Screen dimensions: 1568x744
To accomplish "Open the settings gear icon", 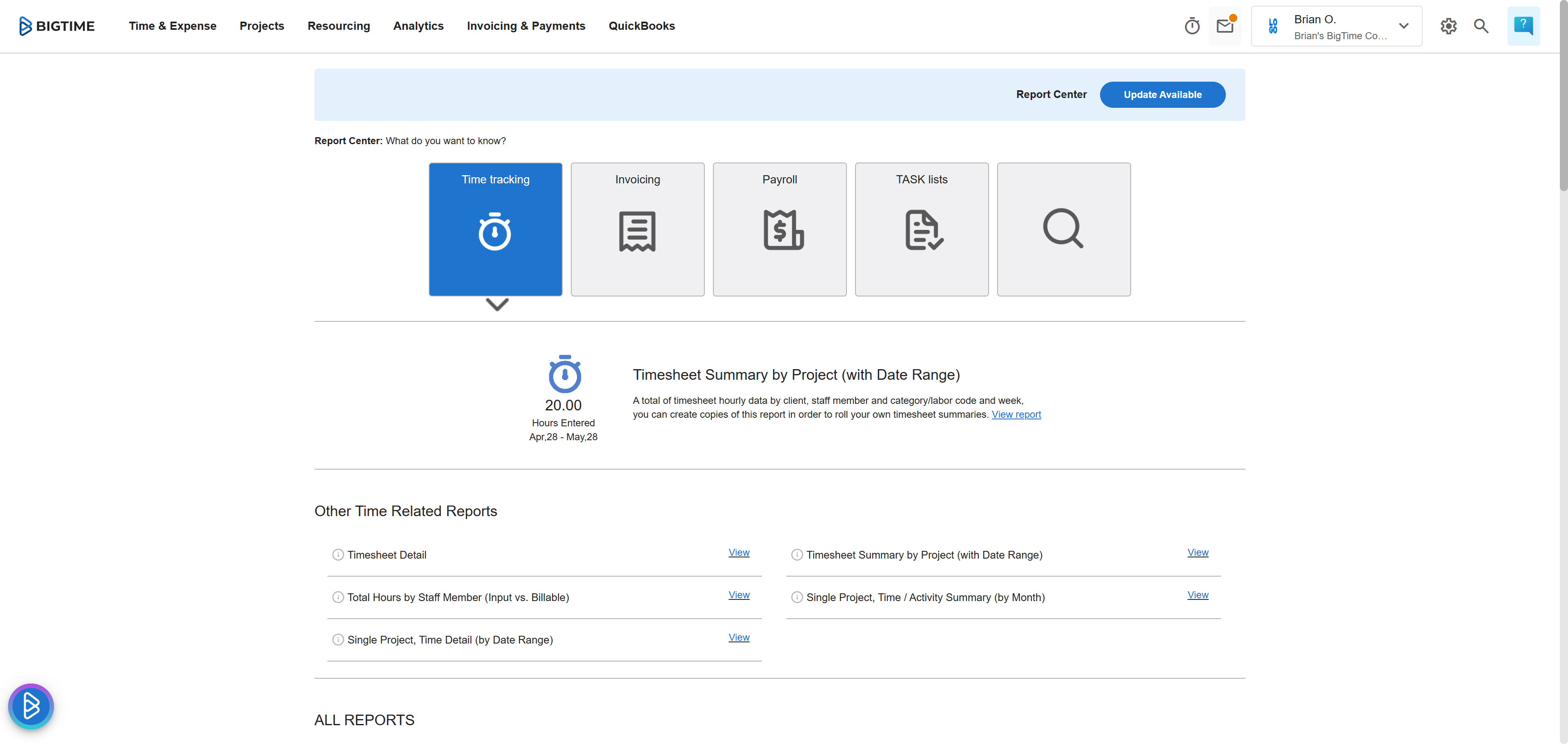I will tap(1448, 26).
